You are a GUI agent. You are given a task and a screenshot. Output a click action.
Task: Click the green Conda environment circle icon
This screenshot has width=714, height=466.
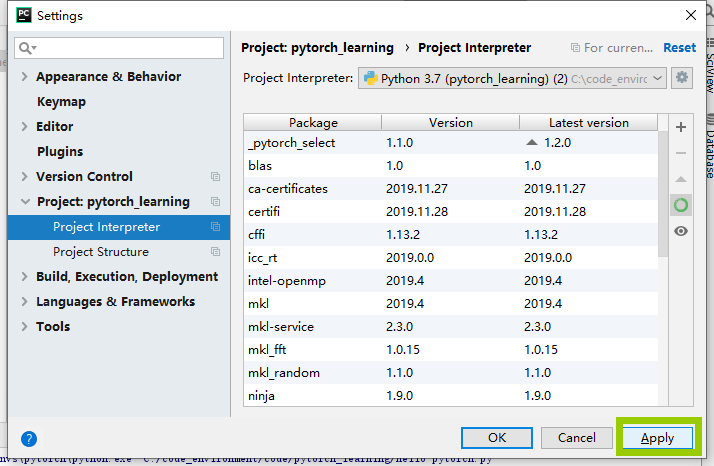(681, 205)
